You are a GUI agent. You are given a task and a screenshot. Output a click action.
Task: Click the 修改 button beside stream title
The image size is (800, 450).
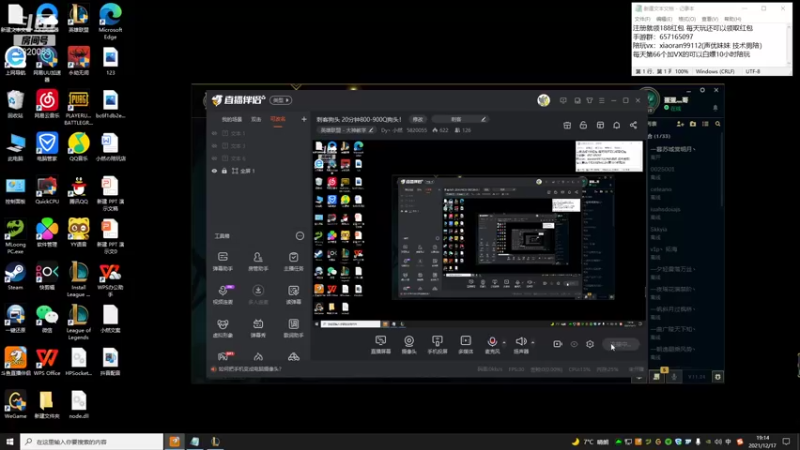pyautogui.click(x=418, y=119)
